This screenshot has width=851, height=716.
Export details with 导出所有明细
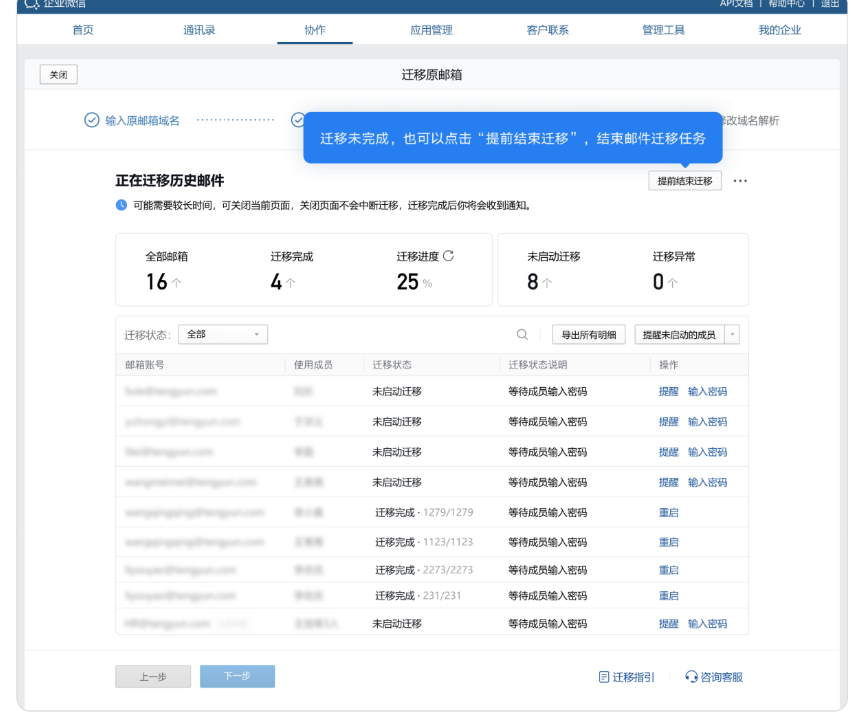[589, 334]
